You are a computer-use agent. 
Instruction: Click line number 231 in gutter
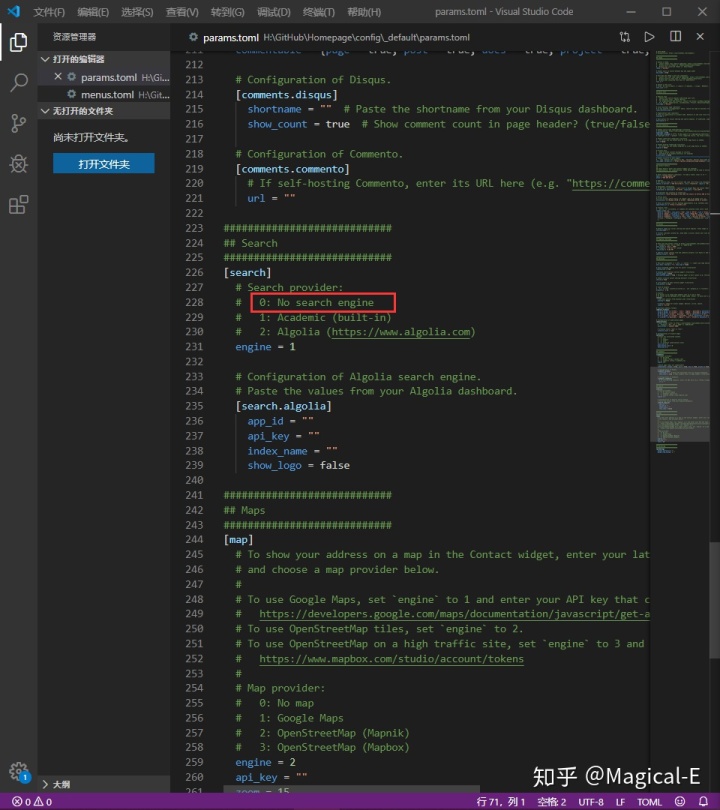(194, 347)
